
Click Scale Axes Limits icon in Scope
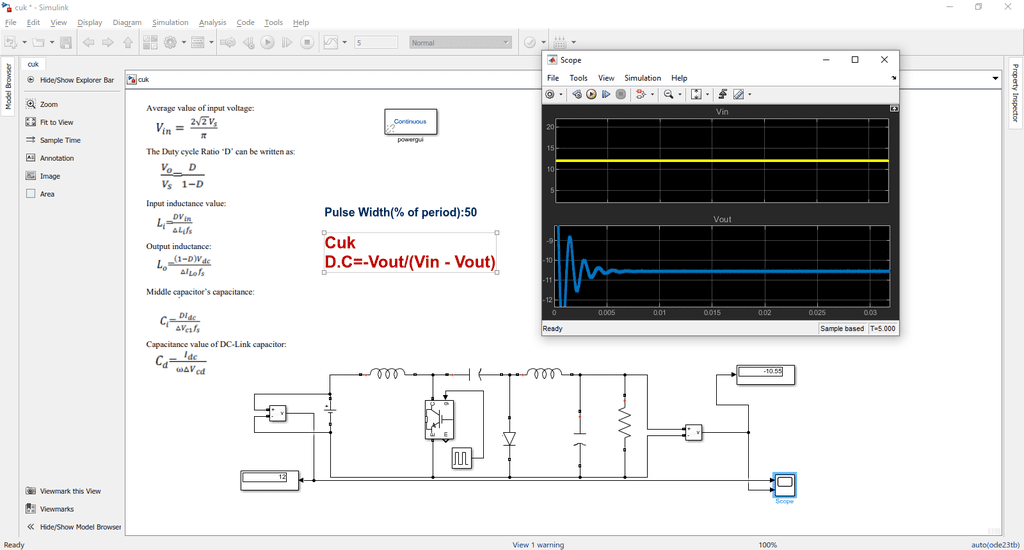696,94
